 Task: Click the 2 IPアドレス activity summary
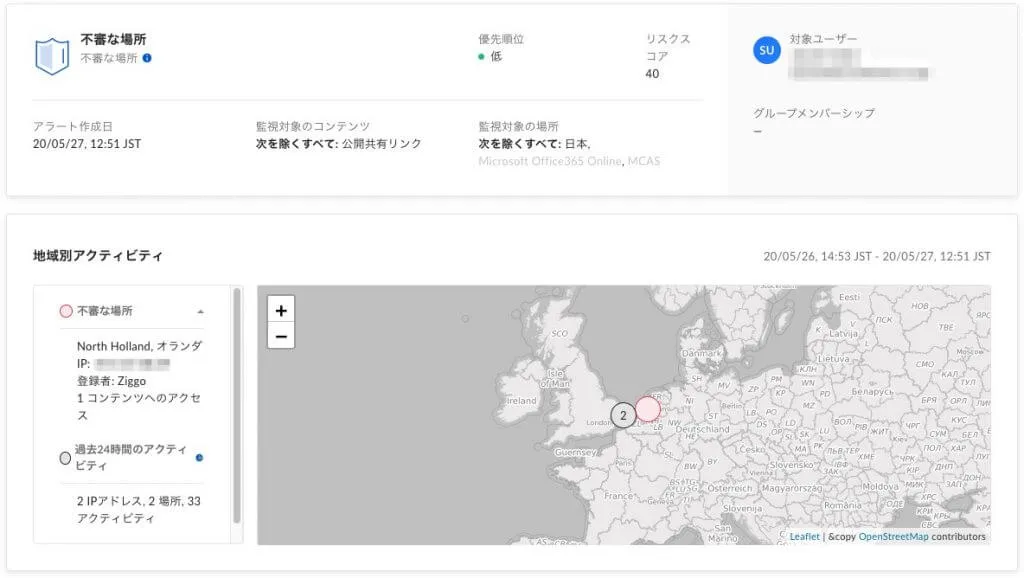tap(138, 509)
